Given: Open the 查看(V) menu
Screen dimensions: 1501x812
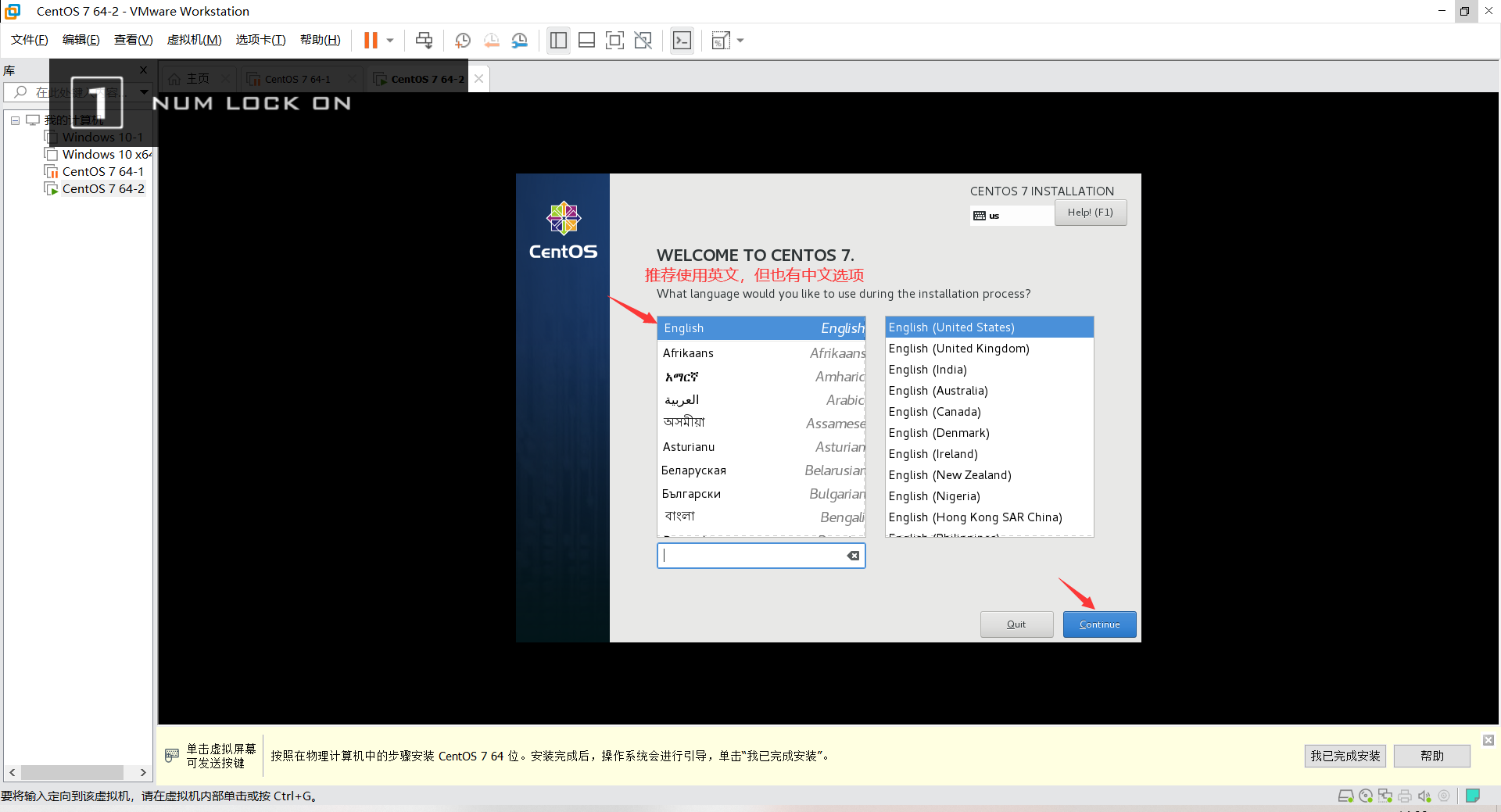Looking at the screenshot, I should point(134,40).
